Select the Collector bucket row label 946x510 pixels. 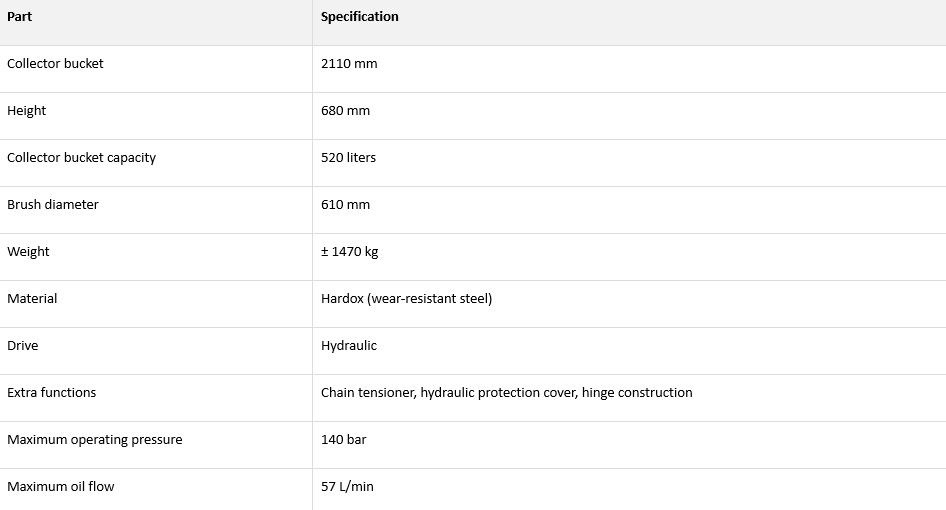tap(55, 63)
